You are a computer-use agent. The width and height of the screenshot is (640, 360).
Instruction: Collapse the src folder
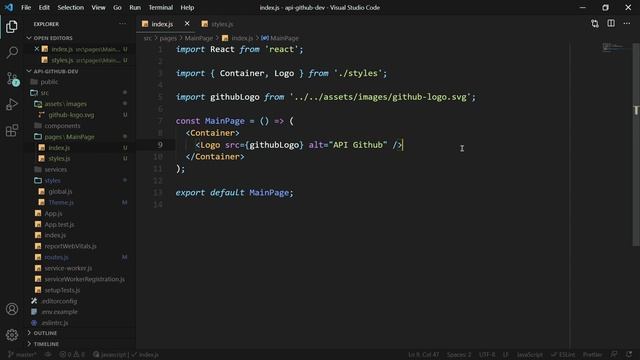click(x=44, y=93)
